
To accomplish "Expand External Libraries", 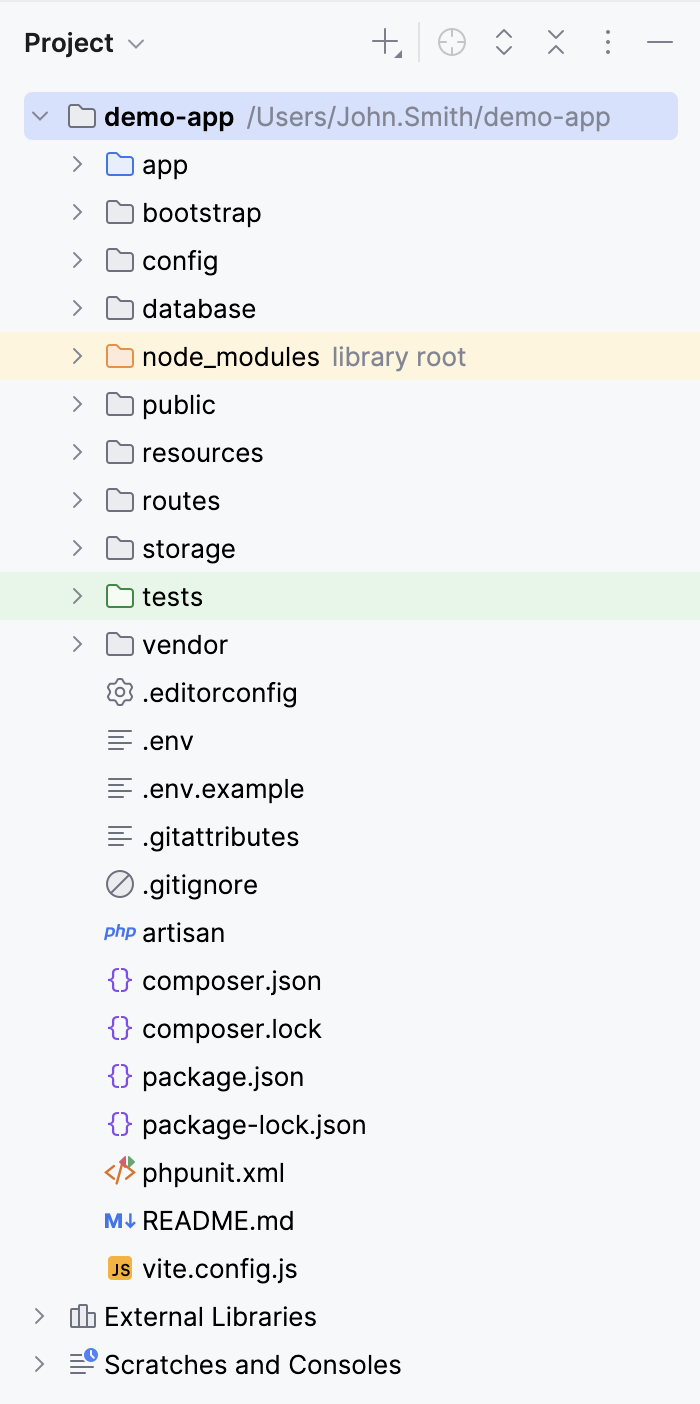I will (38, 1317).
